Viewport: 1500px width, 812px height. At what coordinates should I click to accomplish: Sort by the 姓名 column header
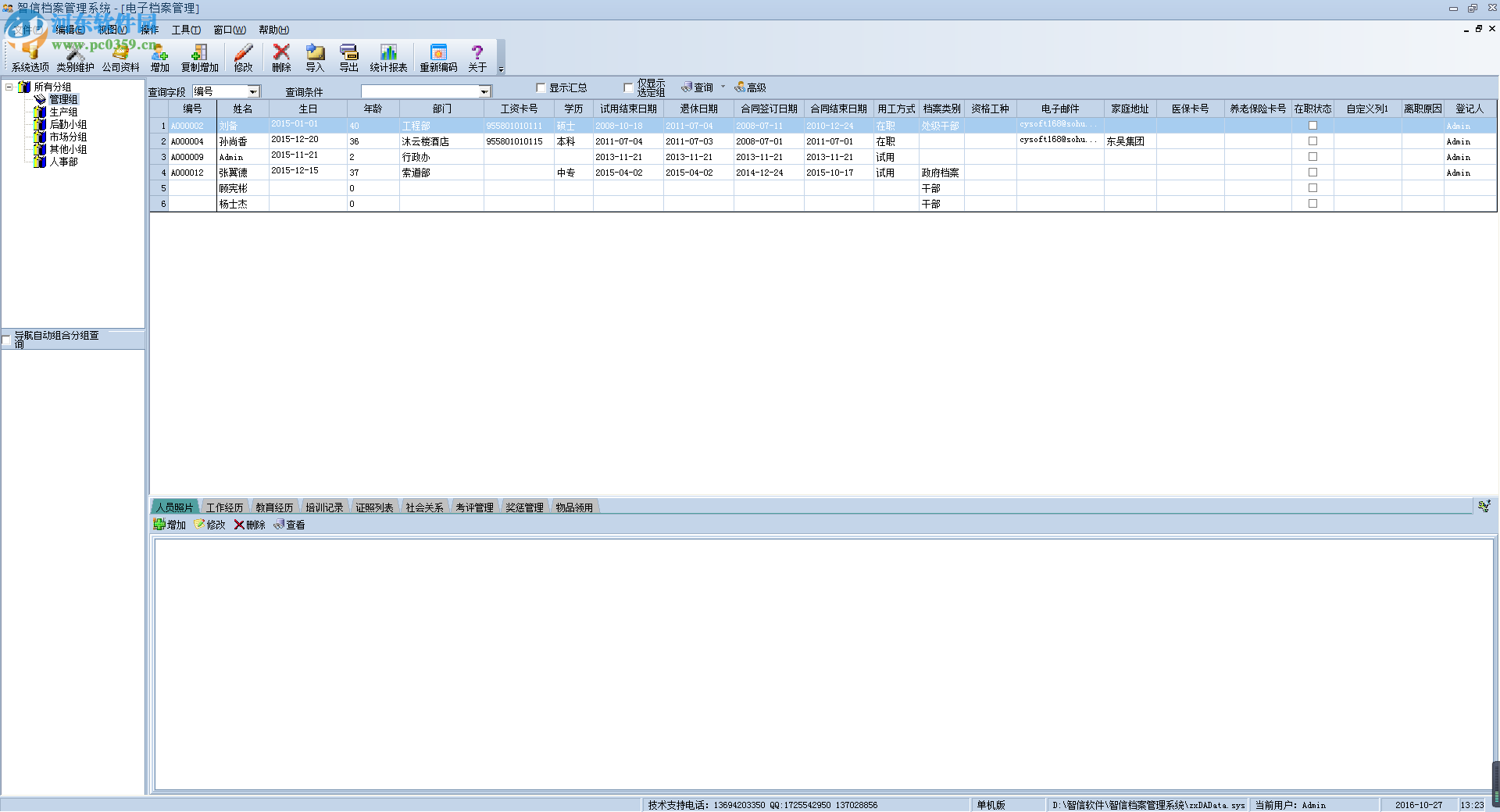tap(242, 109)
